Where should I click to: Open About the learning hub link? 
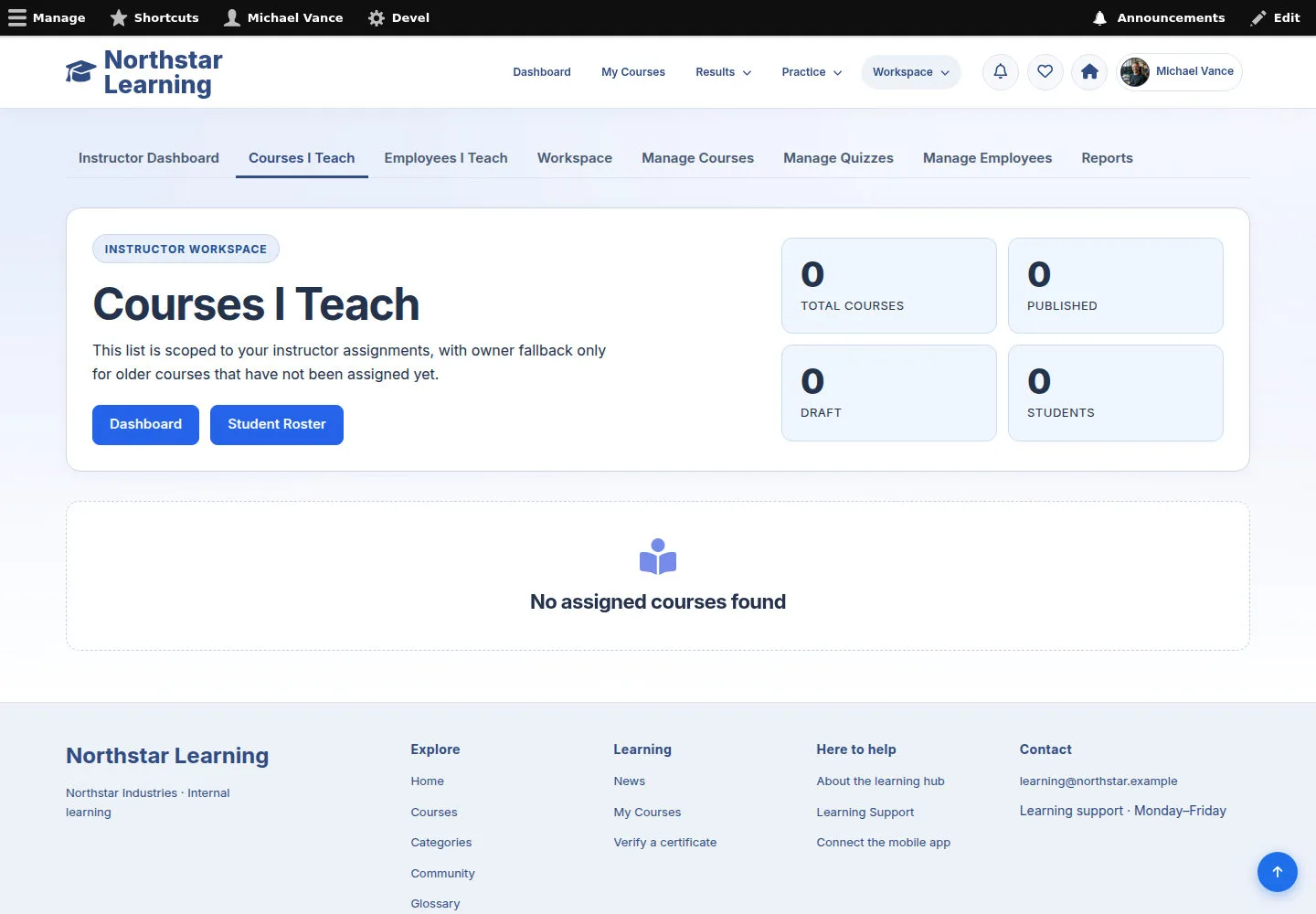(881, 781)
